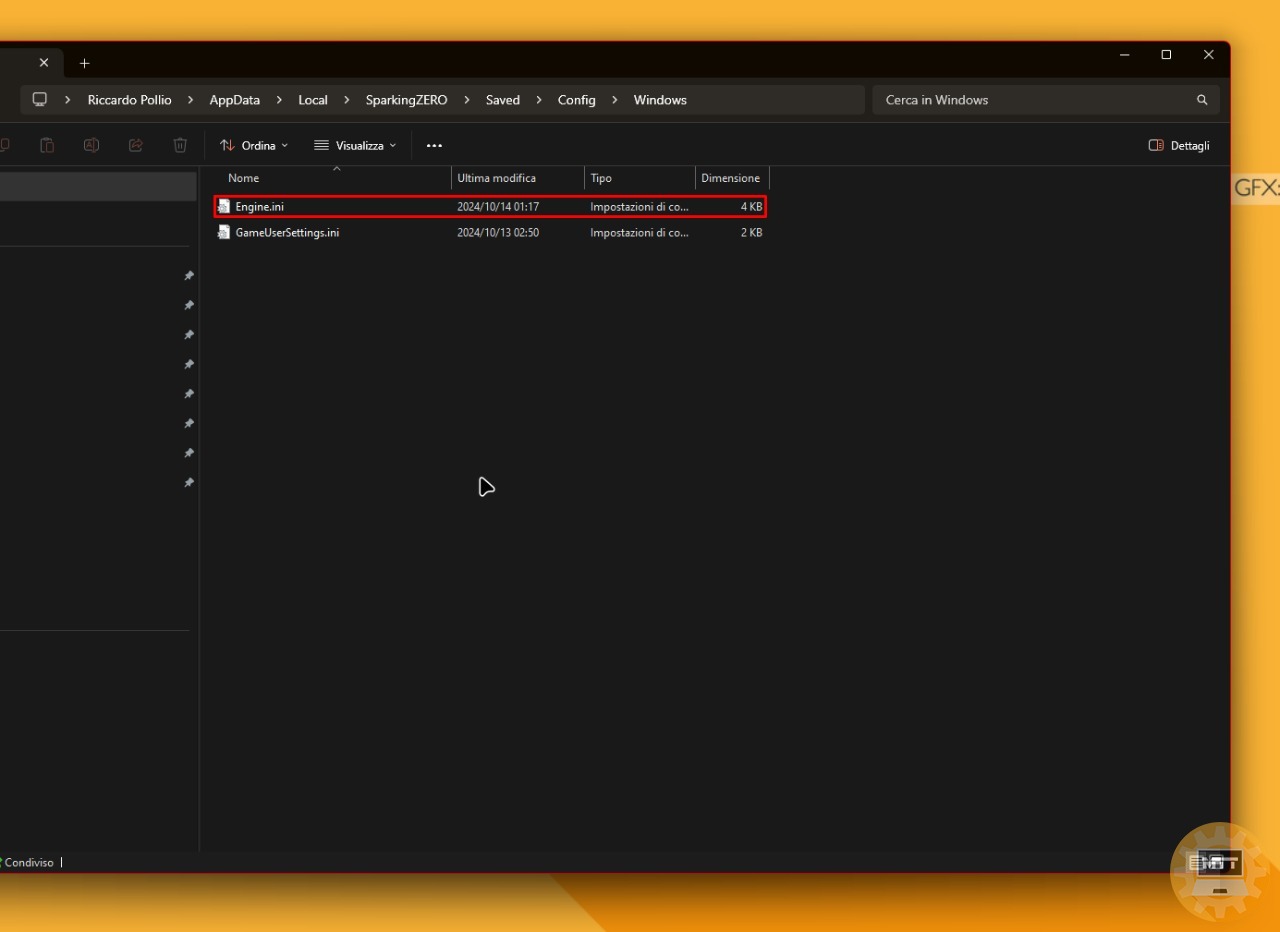The image size is (1280, 932).
Task: Sort by Ultima modifica column header
Action: pyautogui.click(x=518, y=178)
